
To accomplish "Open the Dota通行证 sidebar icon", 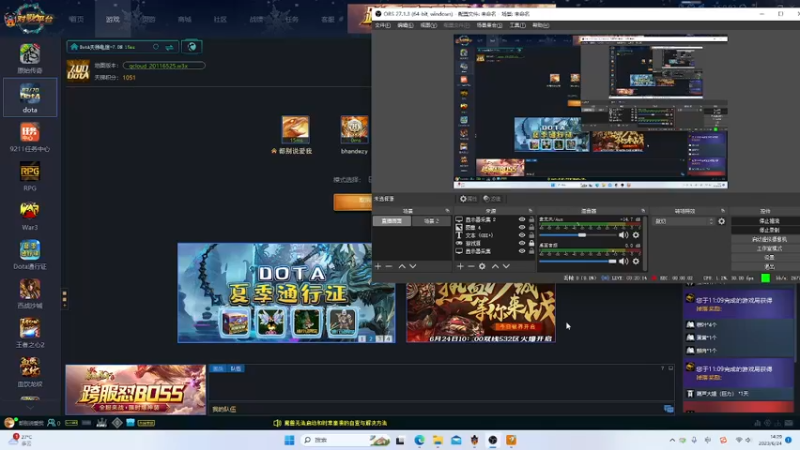I will (30, 255).
